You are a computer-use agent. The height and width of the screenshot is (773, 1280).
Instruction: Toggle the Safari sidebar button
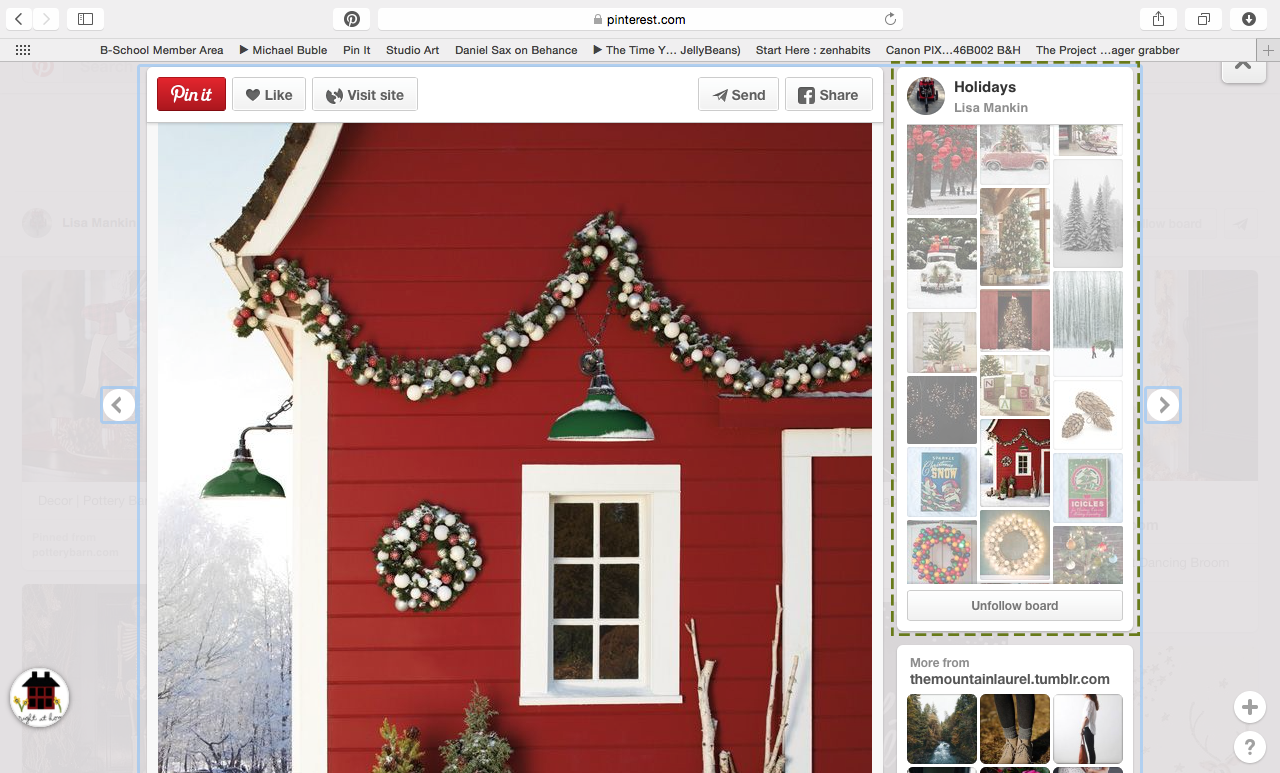pos(85,19)
